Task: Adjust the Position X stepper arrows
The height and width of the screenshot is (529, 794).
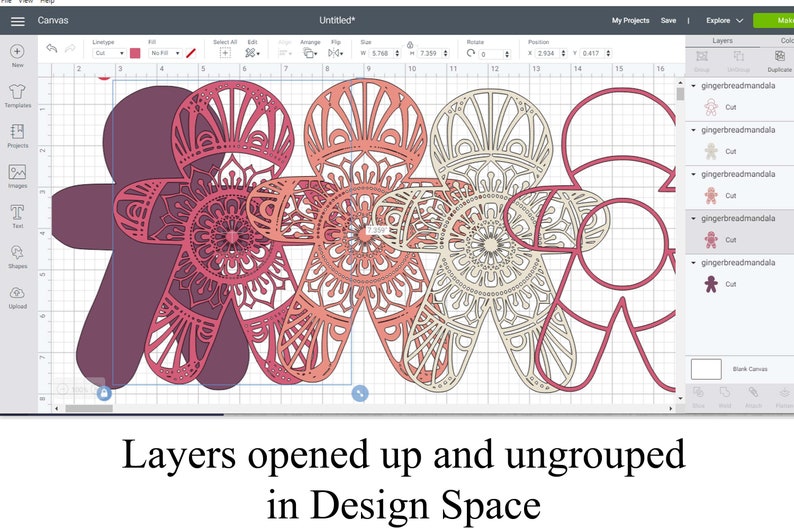Action: click(563, 53)
